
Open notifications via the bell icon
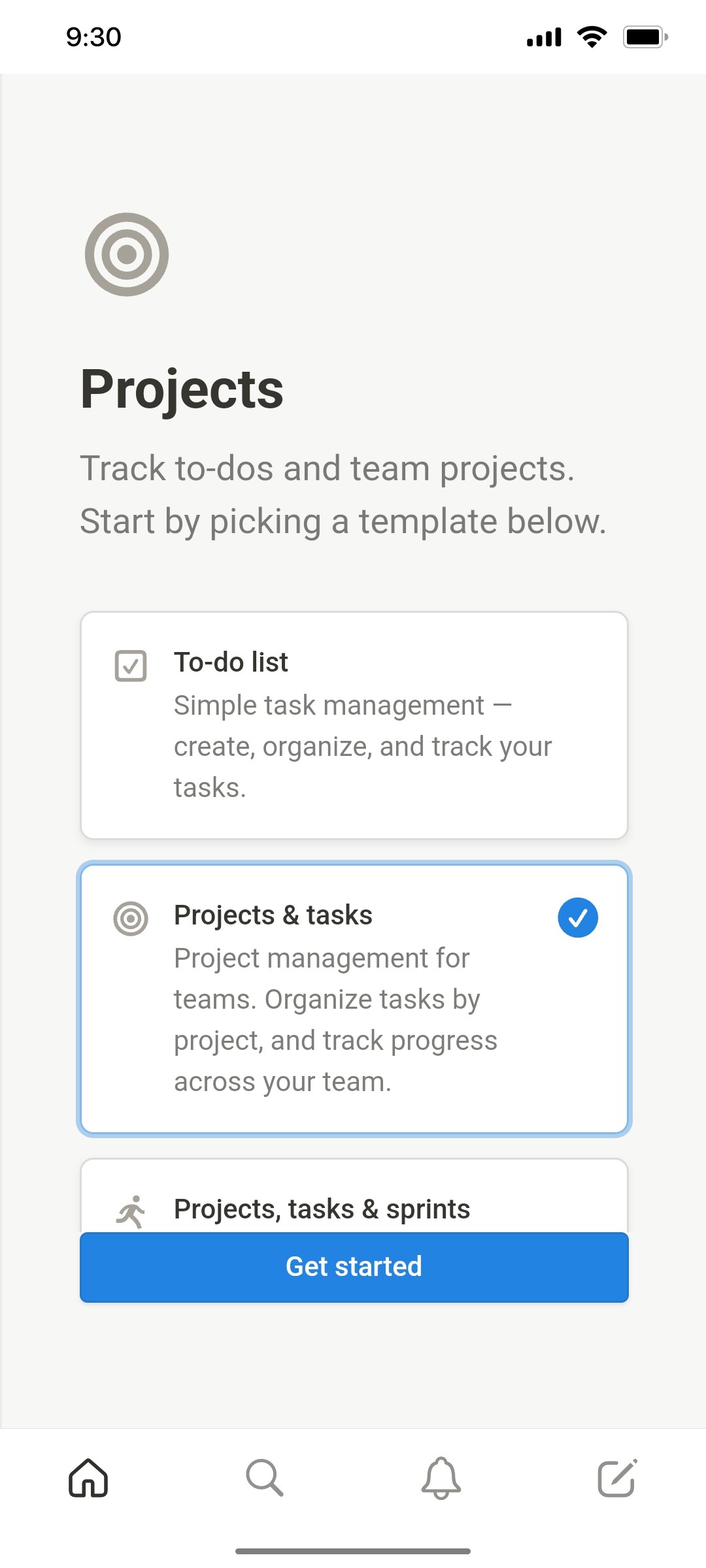click(x=441, y=1478)
